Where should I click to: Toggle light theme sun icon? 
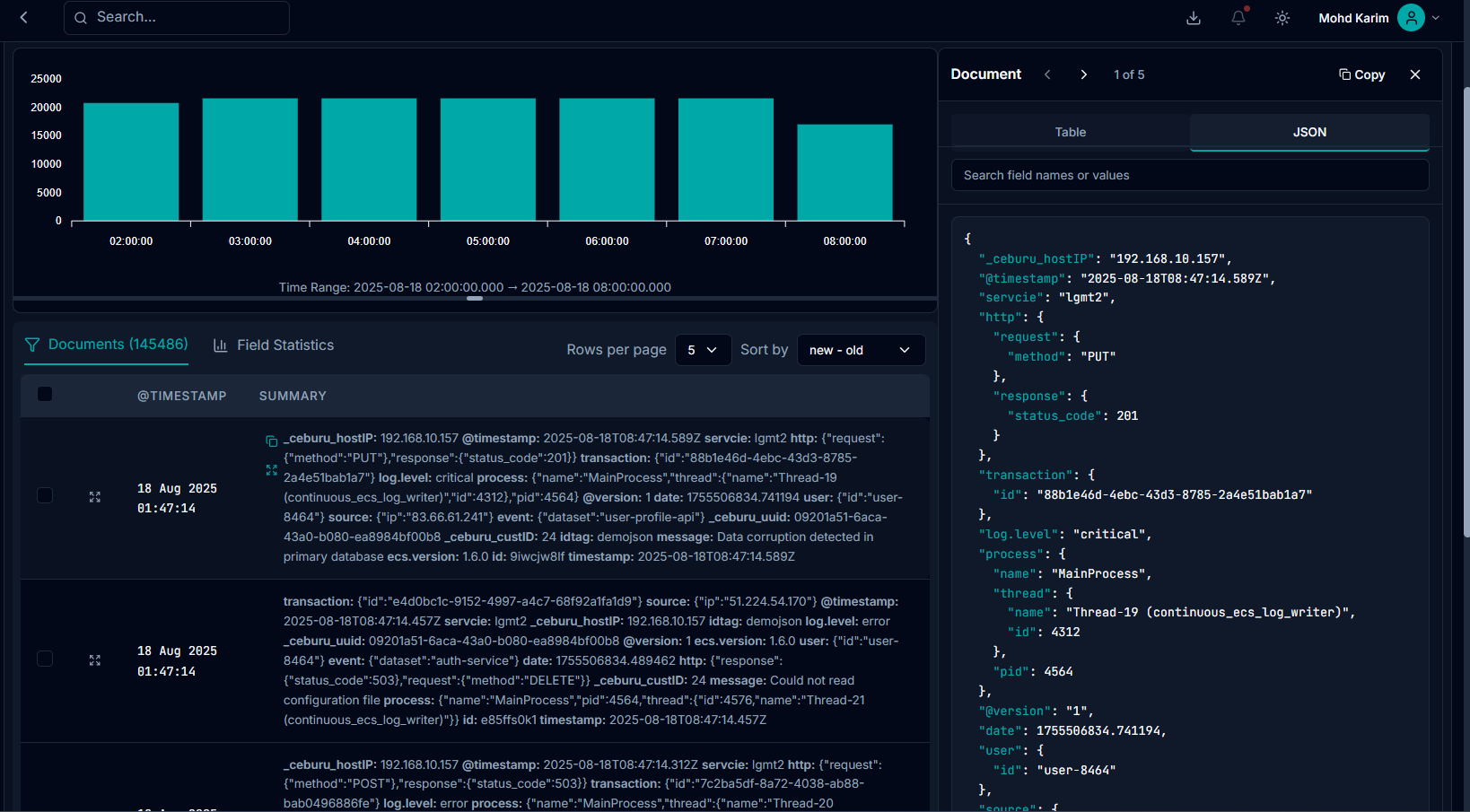pos(1282,18)
